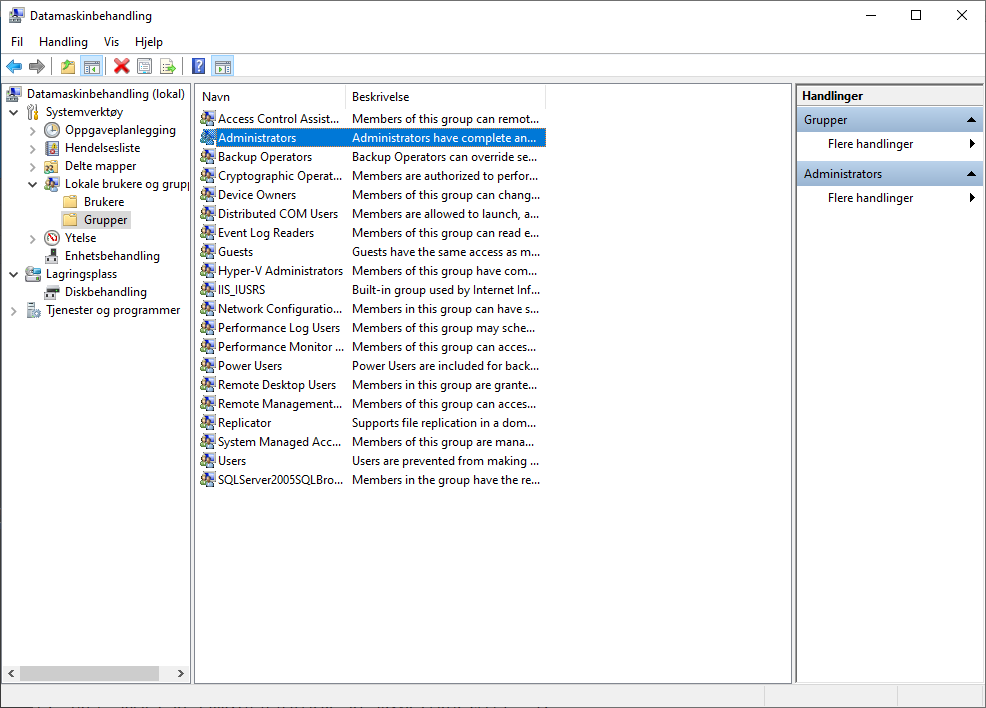Viewport: 986px width, 708px height.
Task: Click the Up one level folder icon
Action: pyautogui.click(x=68, y=67)
